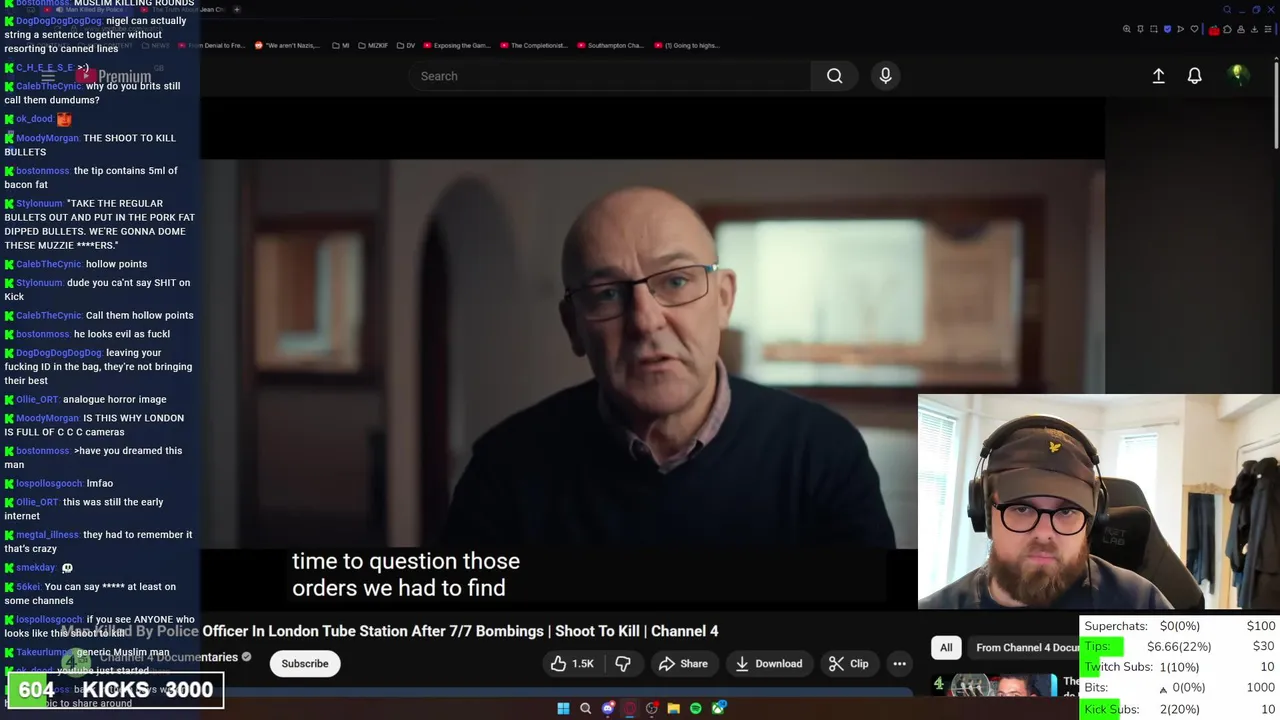Screen dimensions: 1280x720
Task: Open the suggested video thumbnail in sidebar
Action: (995, 686)
